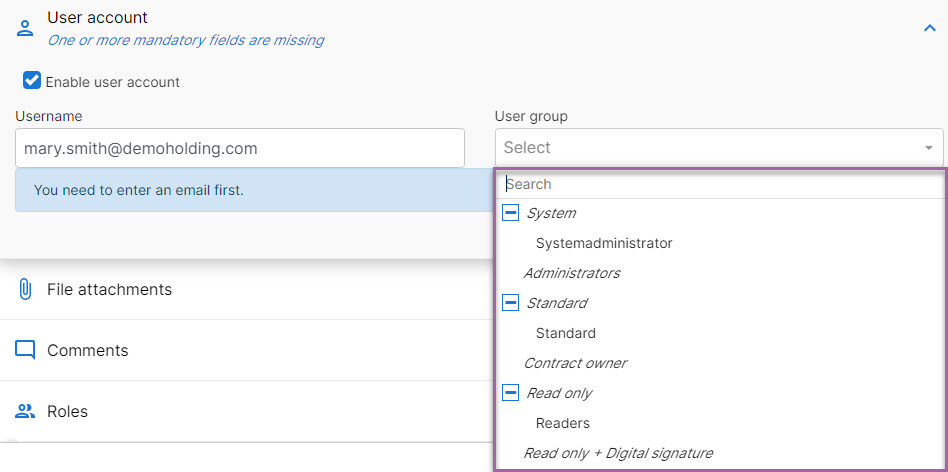
Task: Click the File attachments paperclip icon
Action: pos(25,289)
